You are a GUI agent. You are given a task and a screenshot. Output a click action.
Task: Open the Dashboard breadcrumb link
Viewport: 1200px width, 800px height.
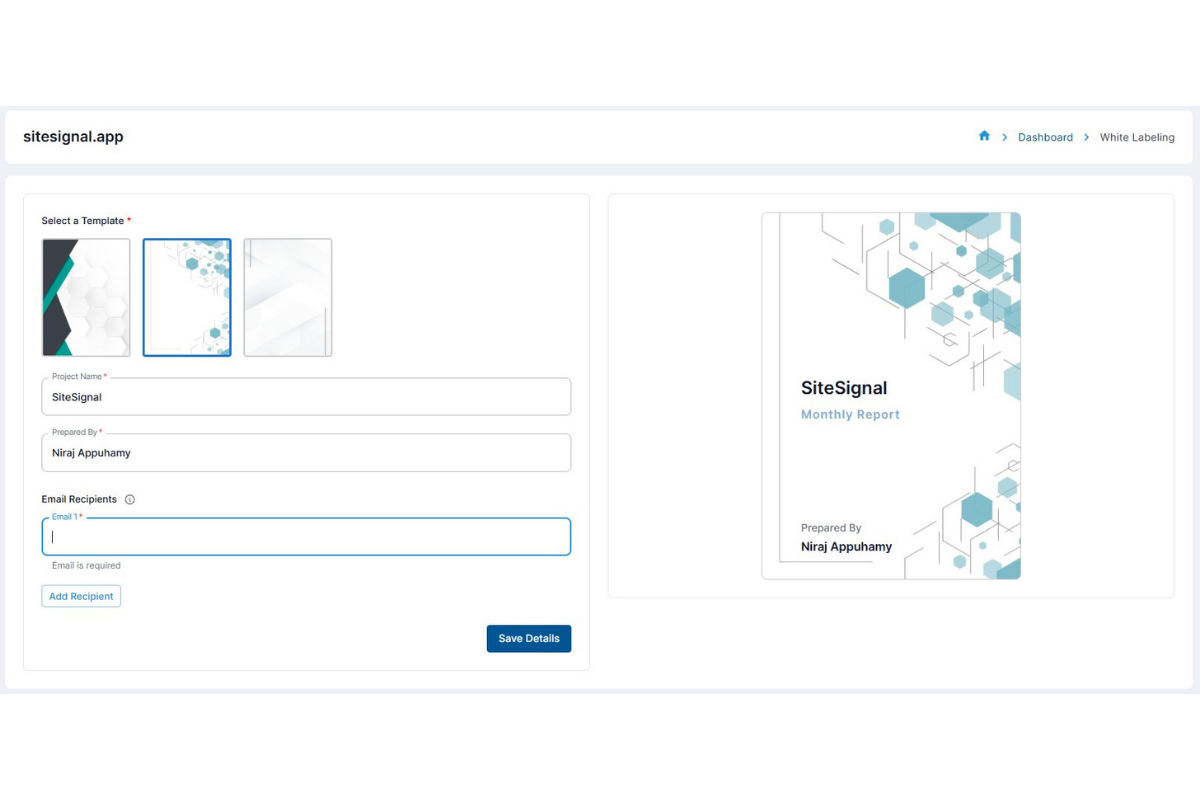1045,137
